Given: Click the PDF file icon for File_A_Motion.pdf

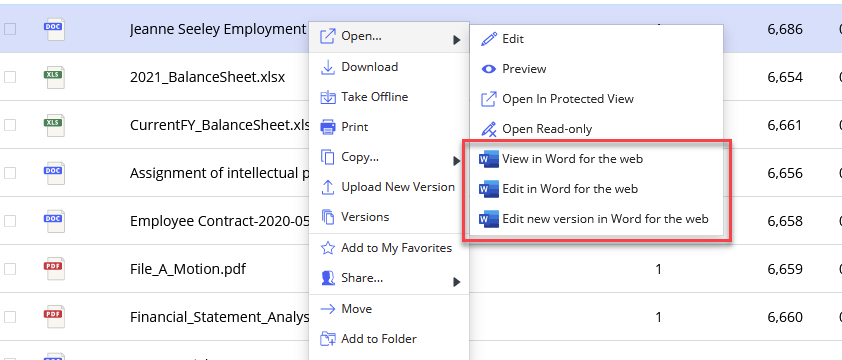Looking at the screenshot, I should [54, 269].
